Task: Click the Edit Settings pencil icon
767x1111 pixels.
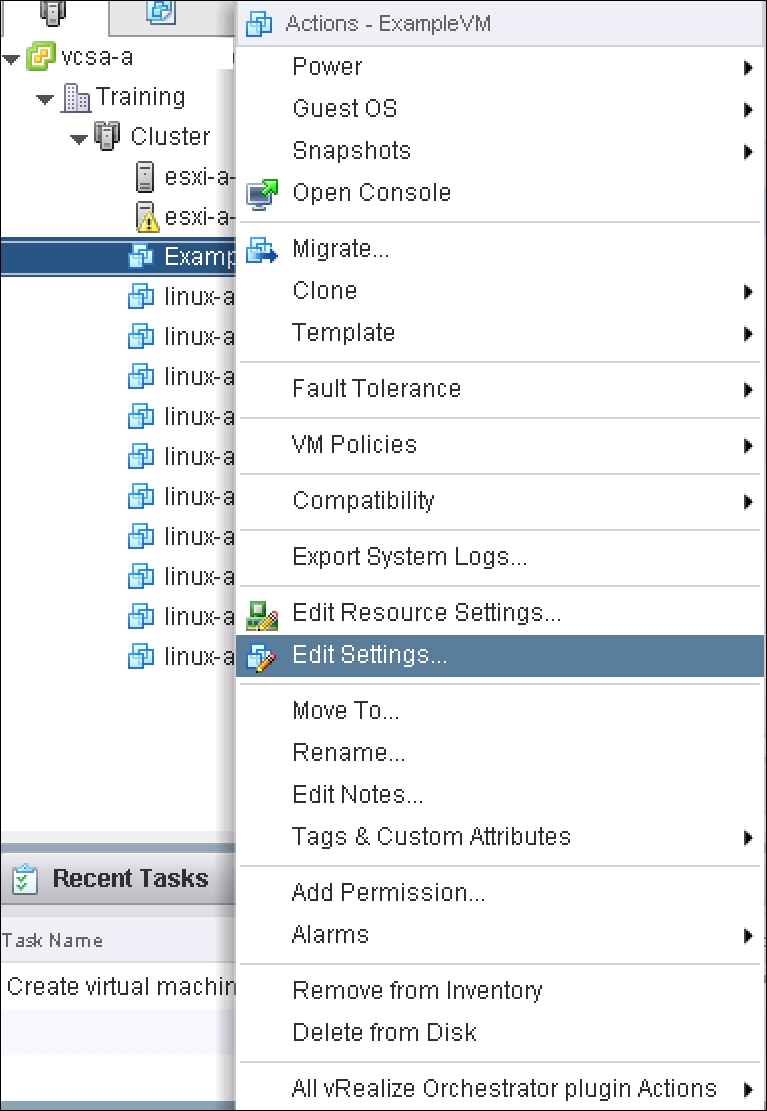Action: [261, 657]
